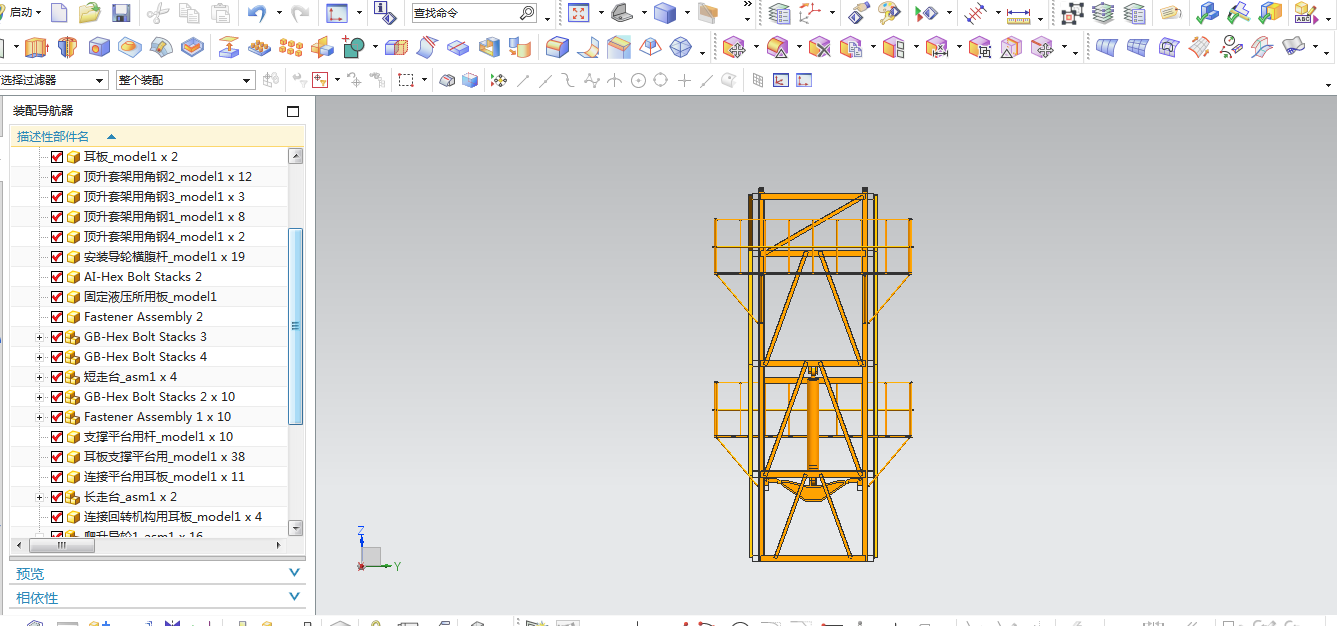Toggle checkbox for 顶升套架用角钢2_model1 x 12
Image resolution: width=1337 pixels, height=626 pixels.
point(57,177)
